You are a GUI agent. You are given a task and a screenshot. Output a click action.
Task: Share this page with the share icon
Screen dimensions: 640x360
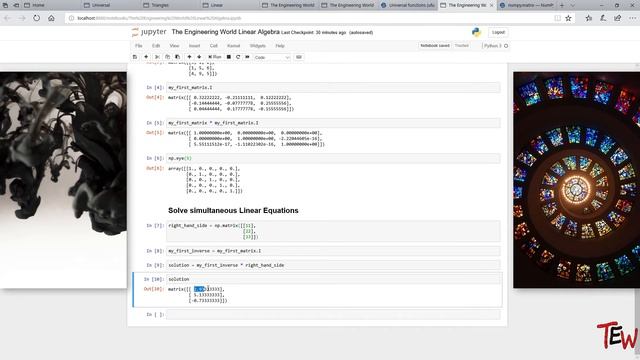click(618, 18)
